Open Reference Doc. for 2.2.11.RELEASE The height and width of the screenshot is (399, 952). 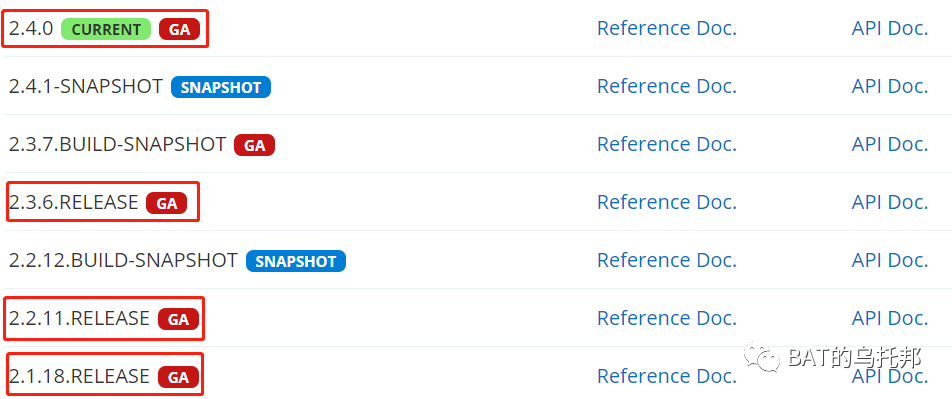click(667, 318)
